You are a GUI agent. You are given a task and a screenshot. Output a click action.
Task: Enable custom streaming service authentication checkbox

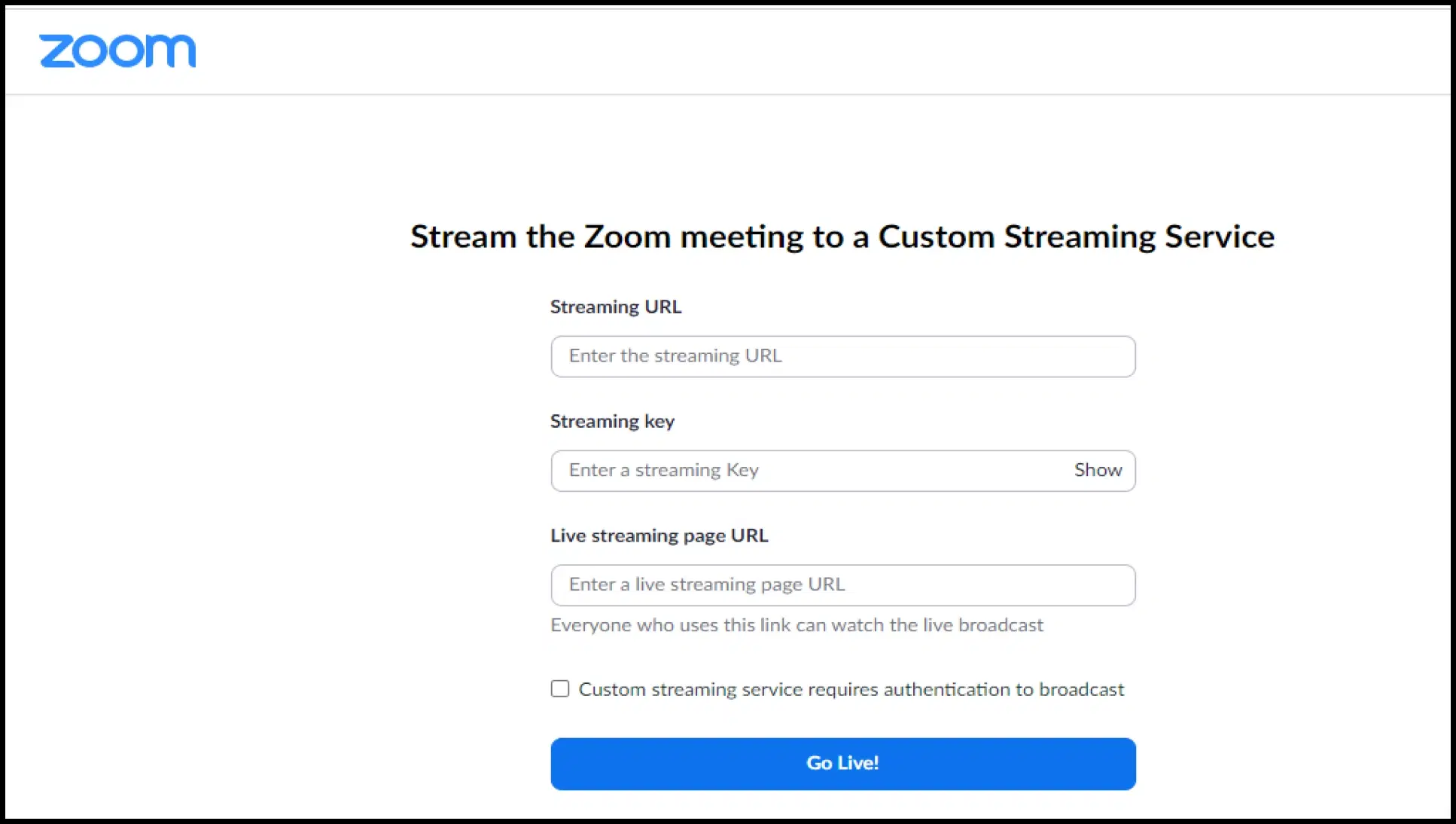[x=559, y=688]
